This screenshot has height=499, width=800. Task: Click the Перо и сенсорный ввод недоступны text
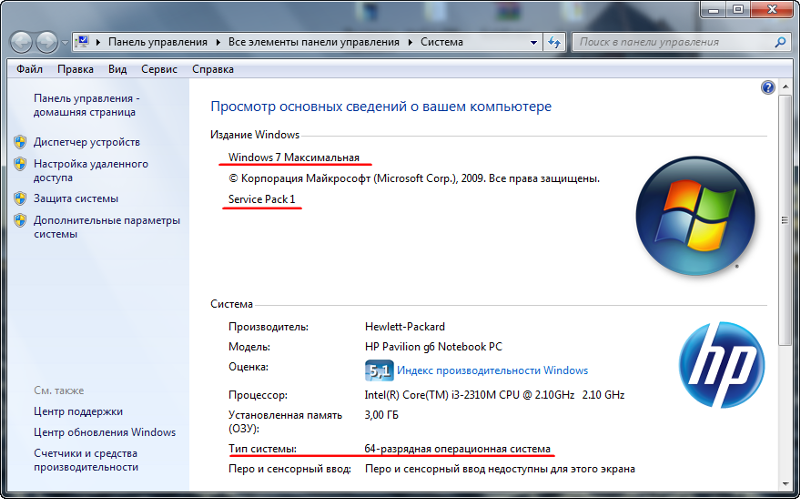click(x=500, y=468)
